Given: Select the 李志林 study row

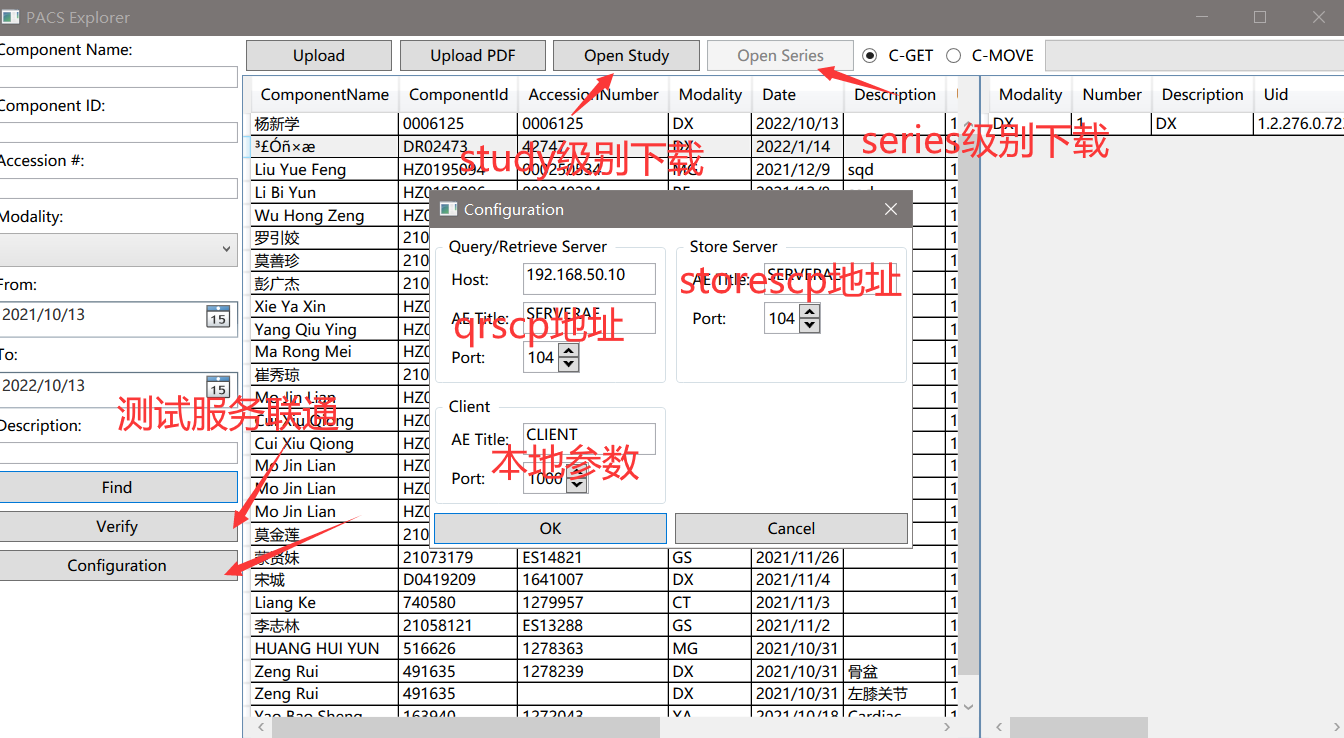Looking at the screenshot, I should pos(603,626).
